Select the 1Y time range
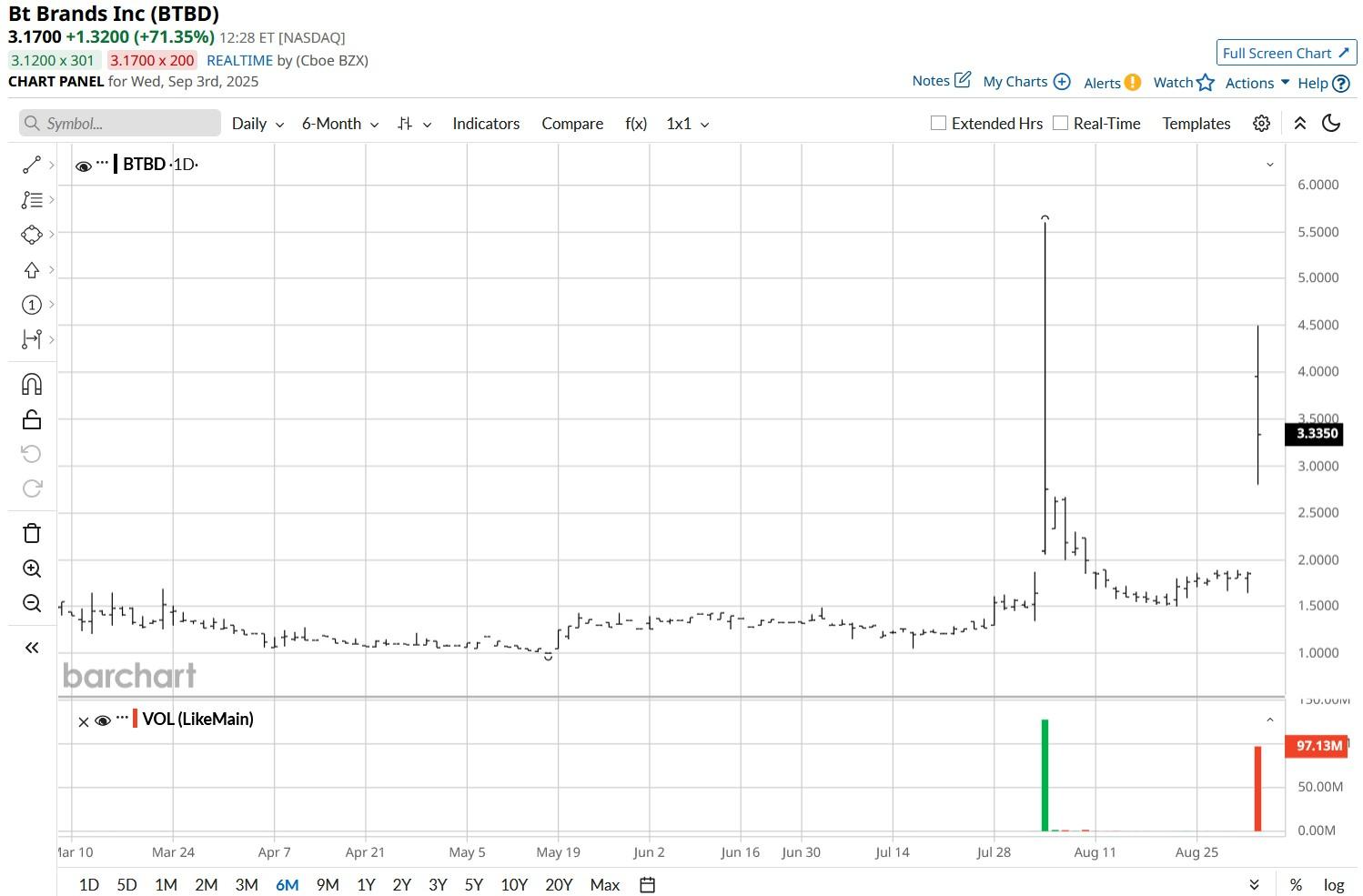The image size is (1363, 896). coord(366,885)
